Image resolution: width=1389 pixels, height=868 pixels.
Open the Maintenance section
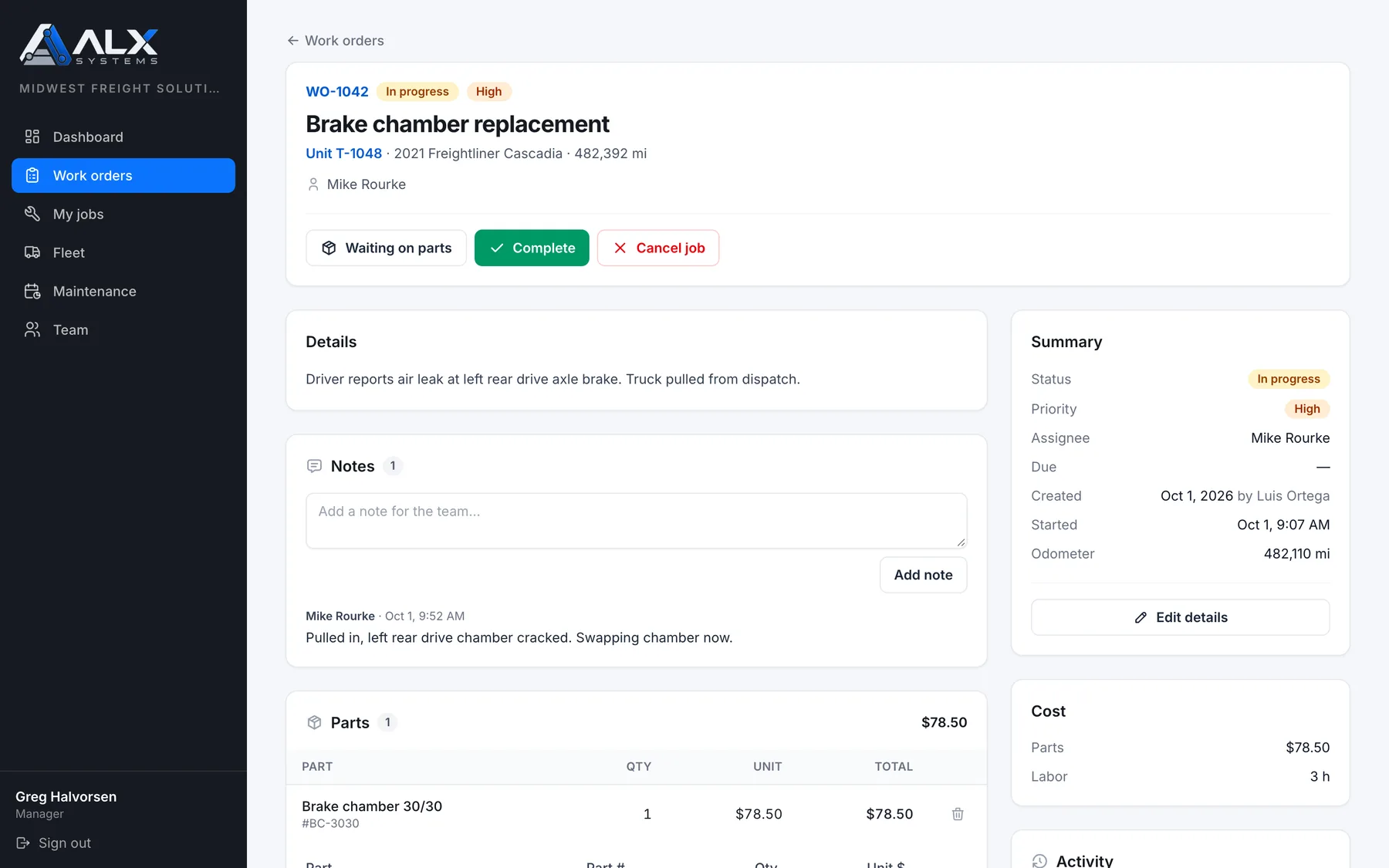coord(123,291)
